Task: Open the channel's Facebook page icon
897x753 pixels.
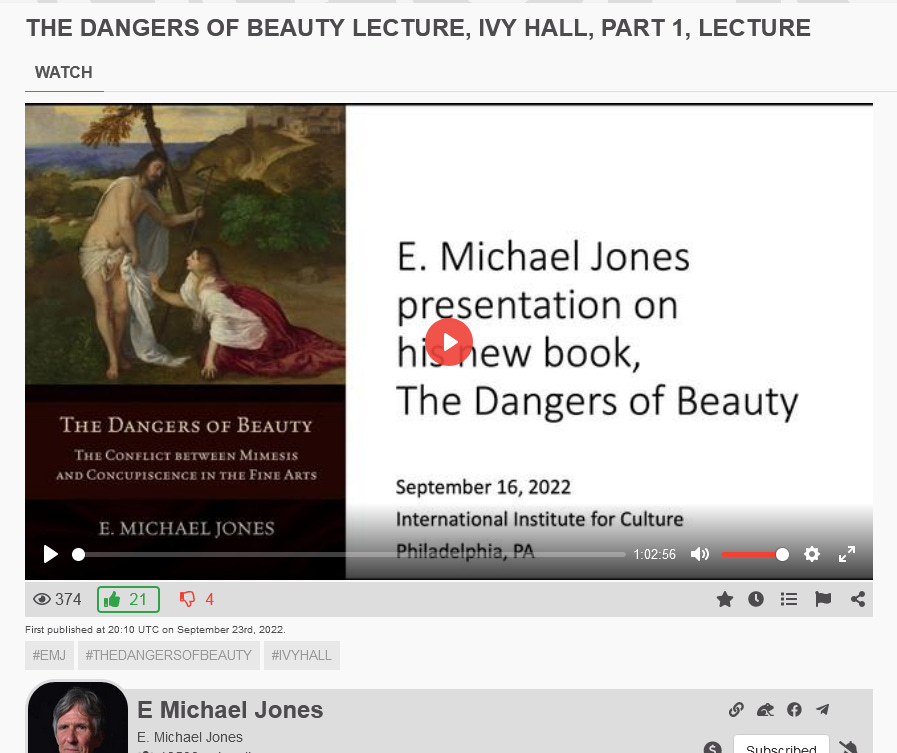Action: coord(794,710)
